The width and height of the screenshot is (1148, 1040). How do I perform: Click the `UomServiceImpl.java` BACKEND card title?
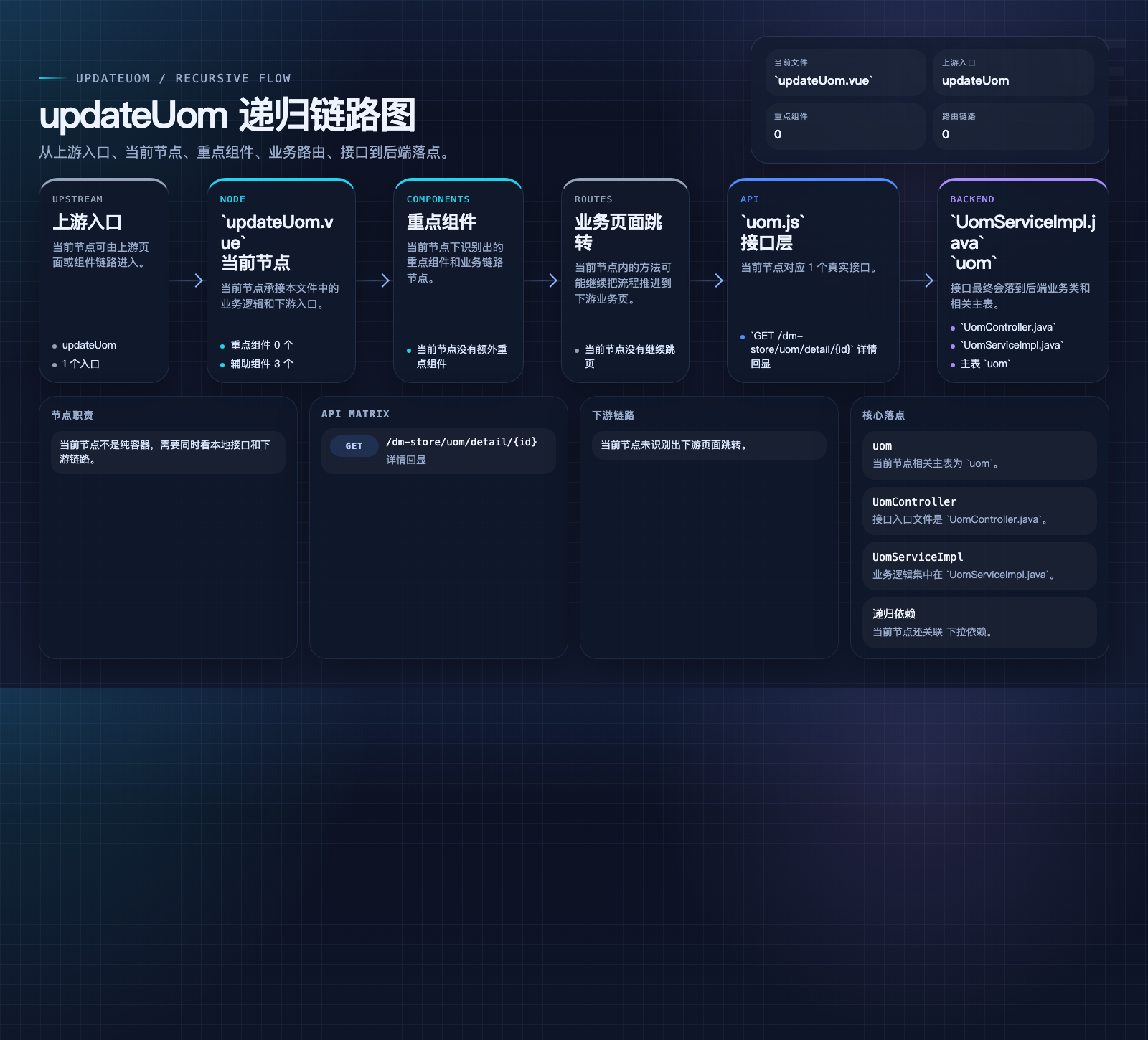[1023, 242]
